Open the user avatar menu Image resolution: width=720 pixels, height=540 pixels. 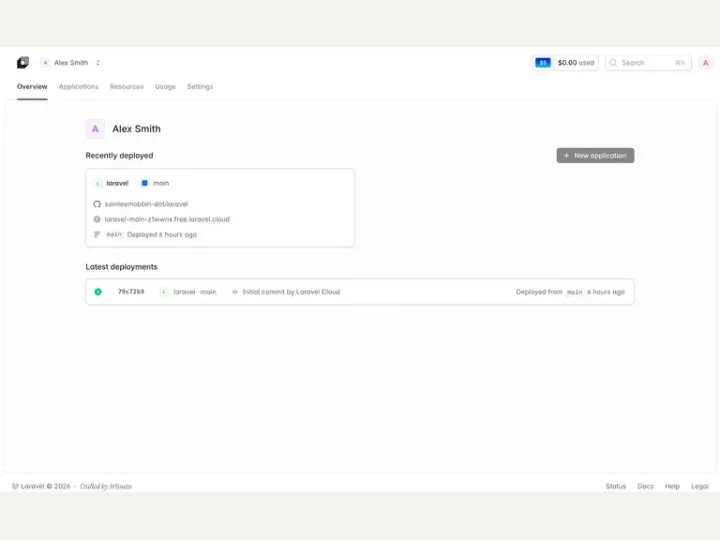(x=706, y=63)
